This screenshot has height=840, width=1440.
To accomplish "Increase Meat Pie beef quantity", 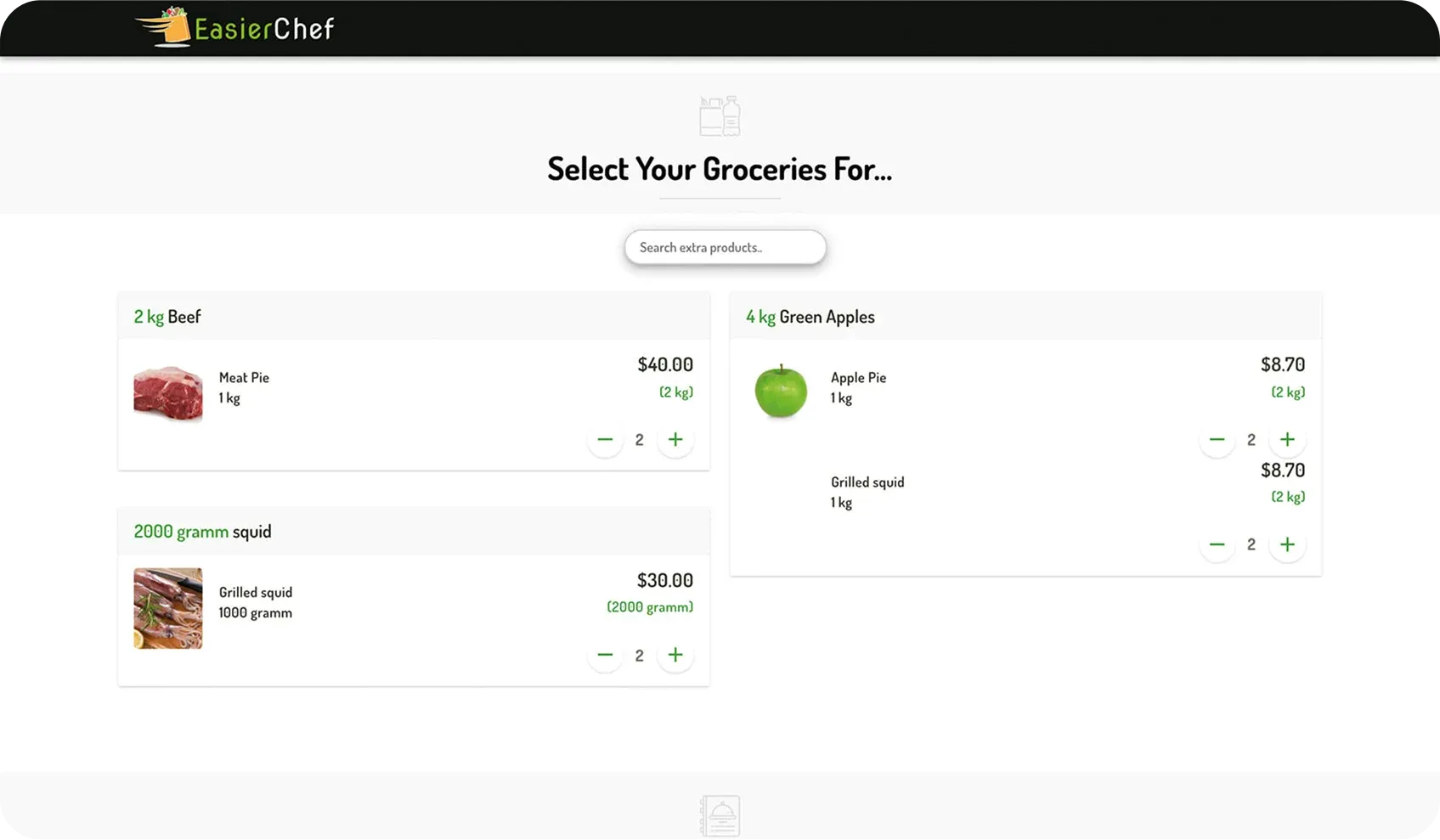I will point(675,440).
